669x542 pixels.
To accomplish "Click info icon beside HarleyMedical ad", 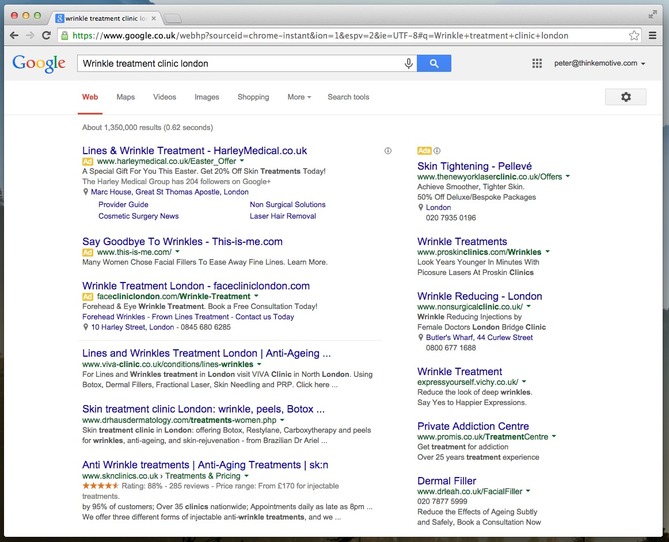I will tap(388, 151).
